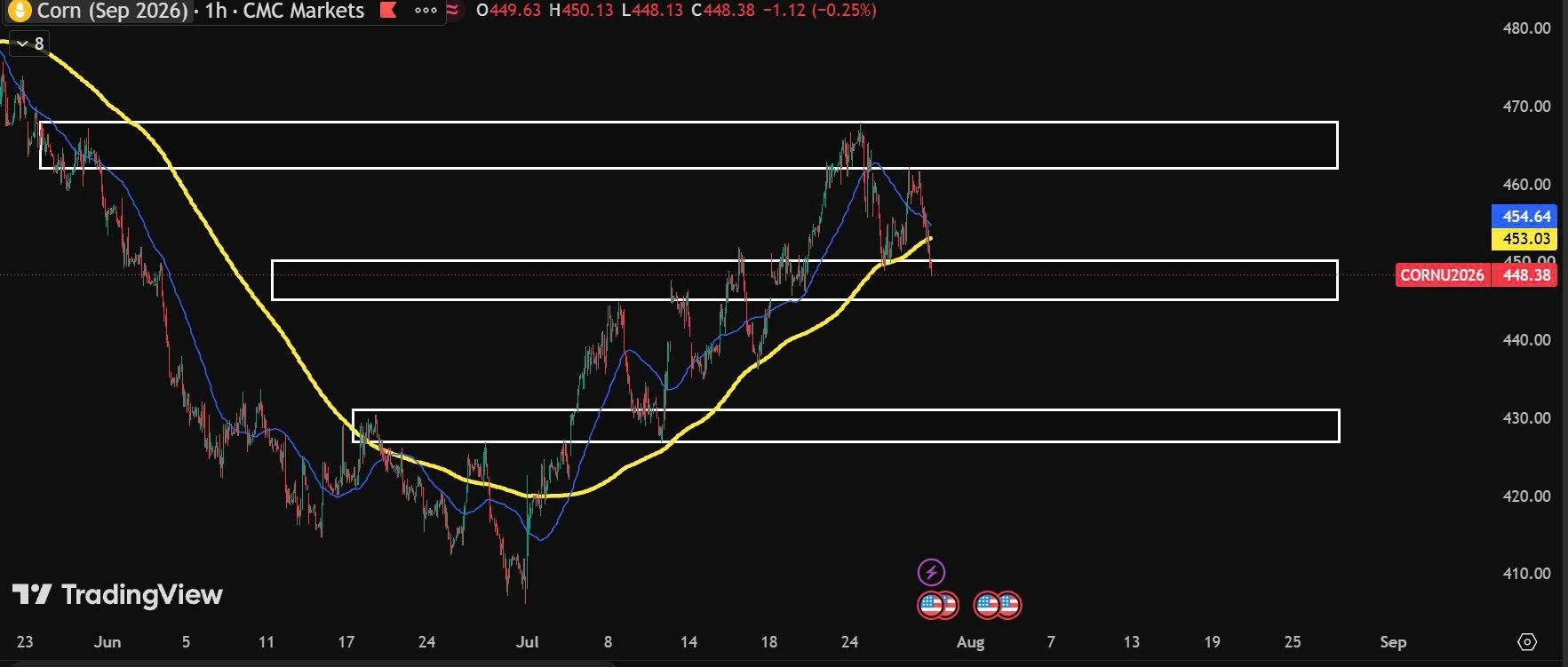1568x667 pixels.
Task: Click the 470.00 price axis label
Action: 1526,107
